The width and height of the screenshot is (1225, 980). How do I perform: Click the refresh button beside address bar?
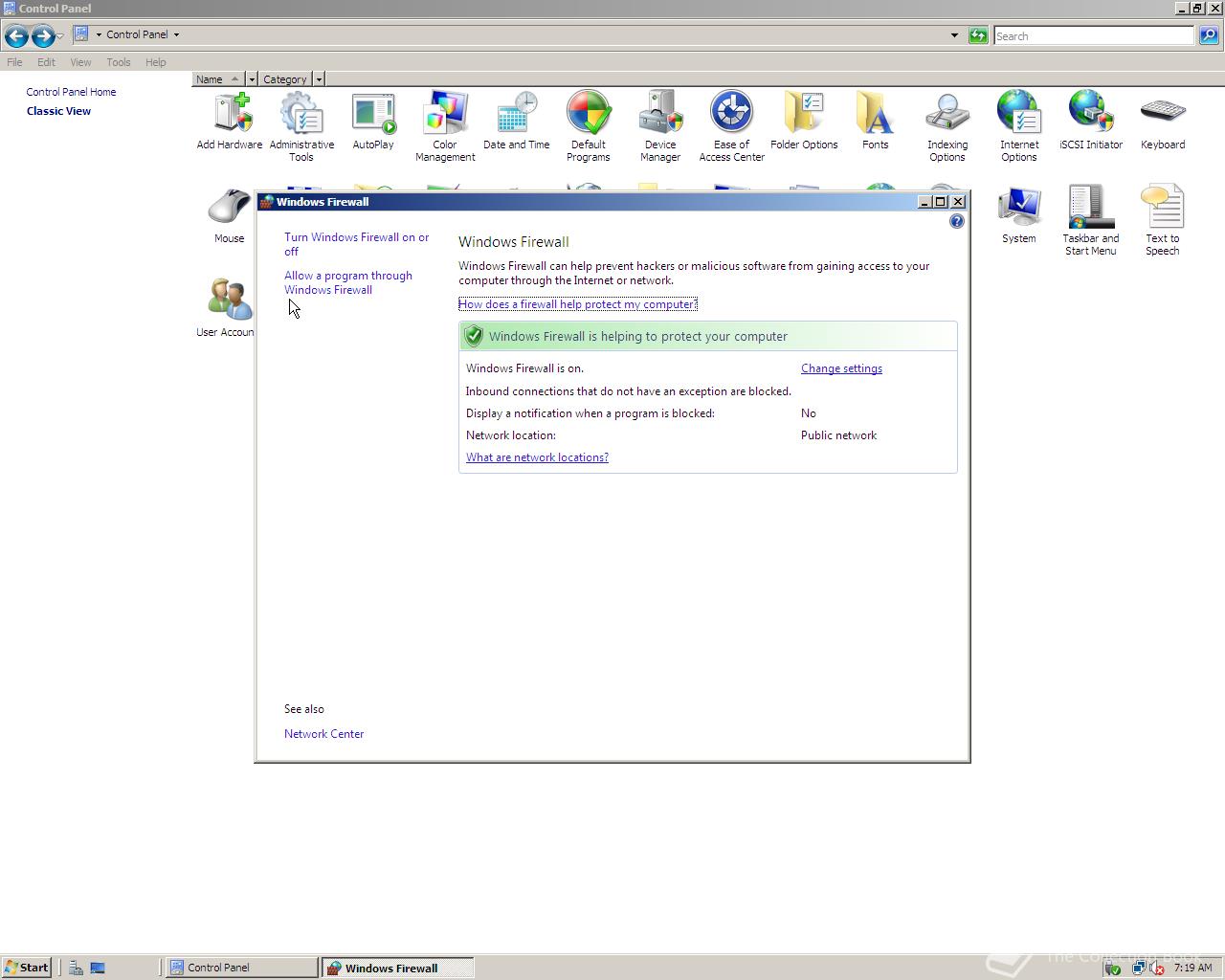pos(978,35)
